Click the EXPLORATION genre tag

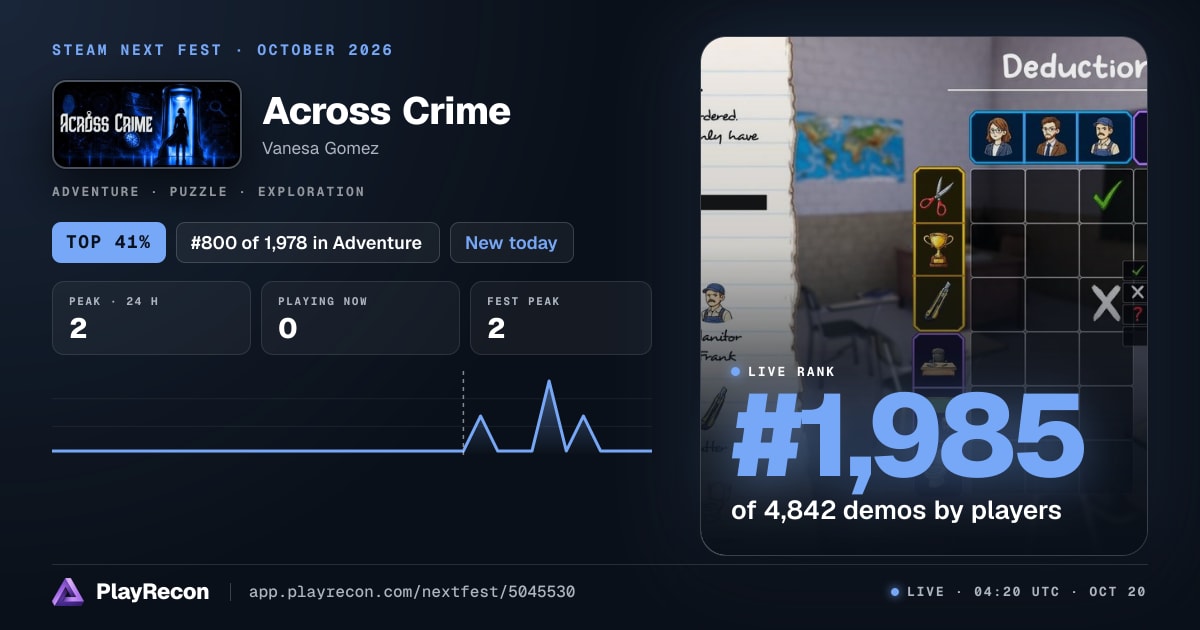309,191
